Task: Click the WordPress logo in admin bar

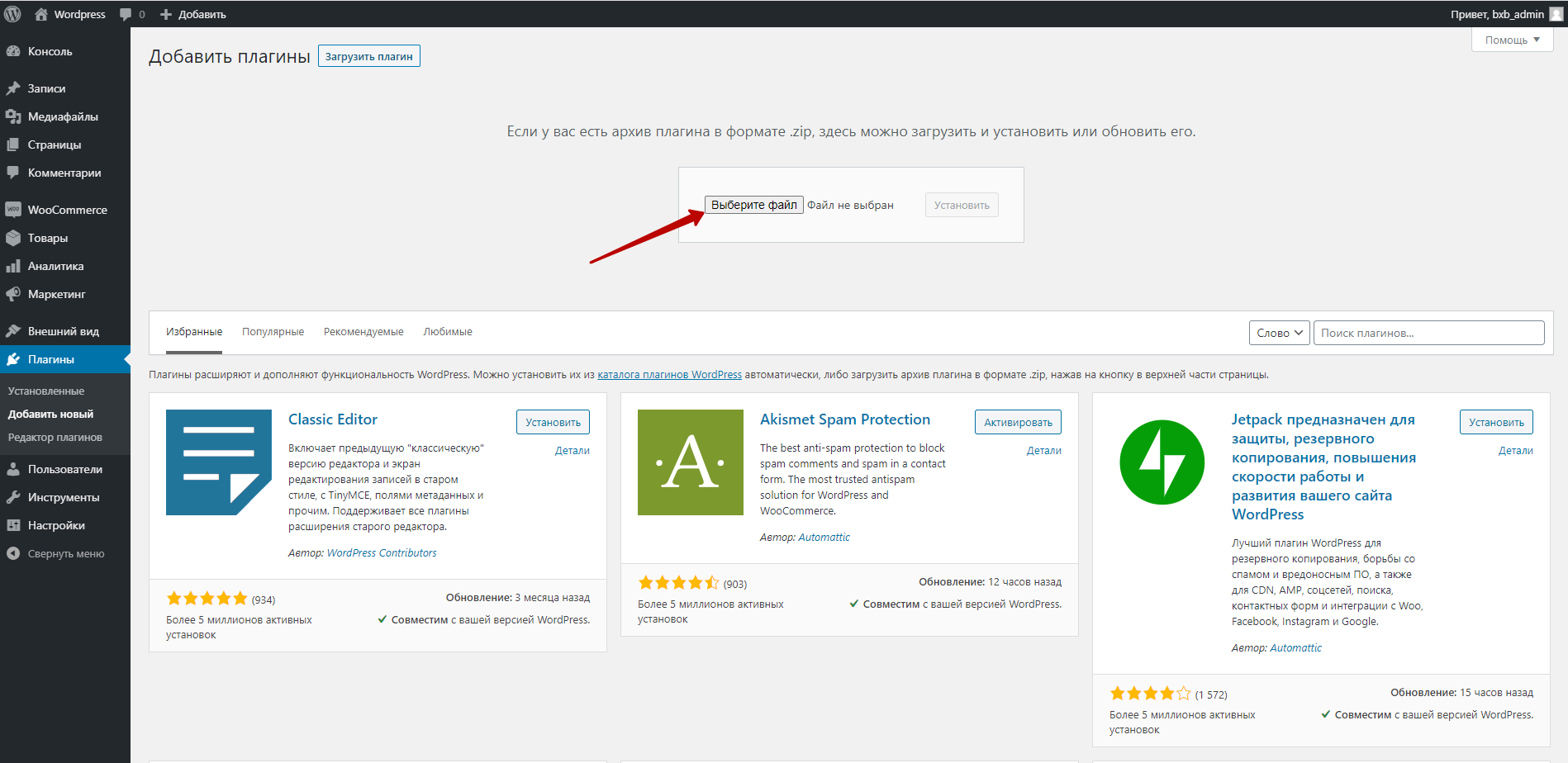Action: [12, 14]
